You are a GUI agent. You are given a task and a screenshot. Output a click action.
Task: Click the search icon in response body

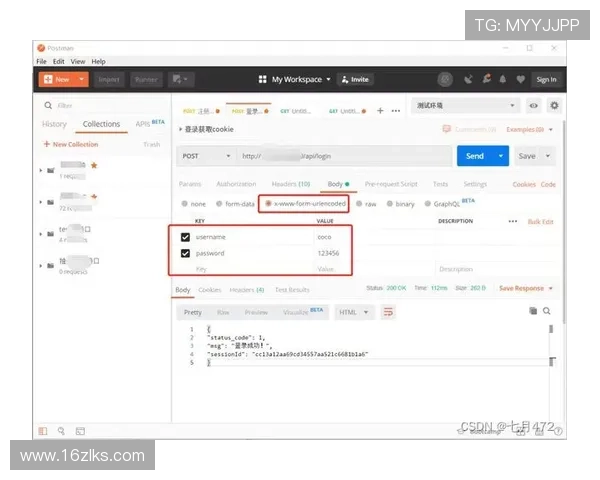point(548,312)
